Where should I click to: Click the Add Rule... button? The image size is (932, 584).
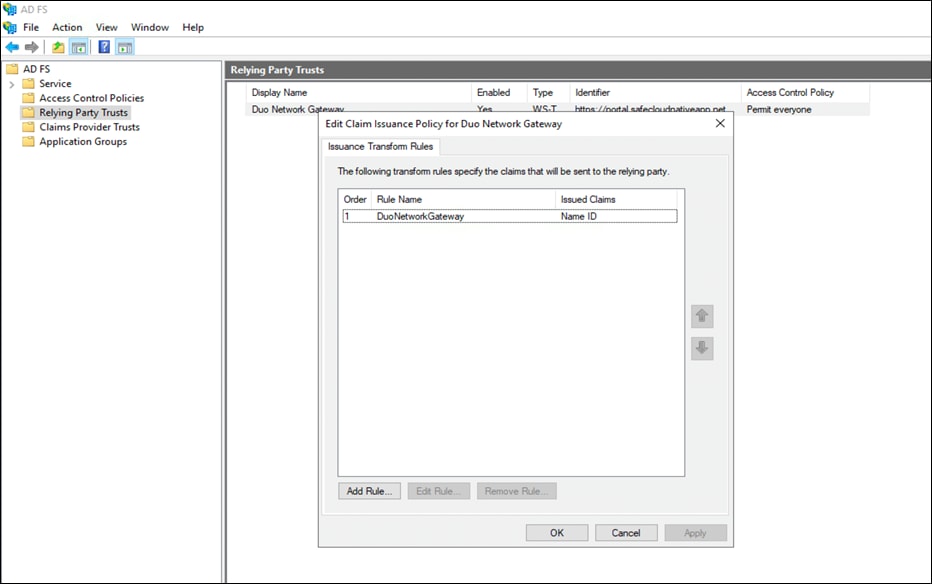click(x=369, y=491)
